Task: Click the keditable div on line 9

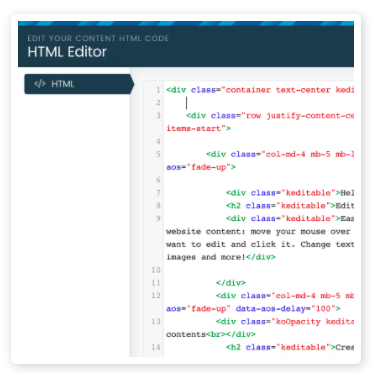Action: click(x=290, y=218)
